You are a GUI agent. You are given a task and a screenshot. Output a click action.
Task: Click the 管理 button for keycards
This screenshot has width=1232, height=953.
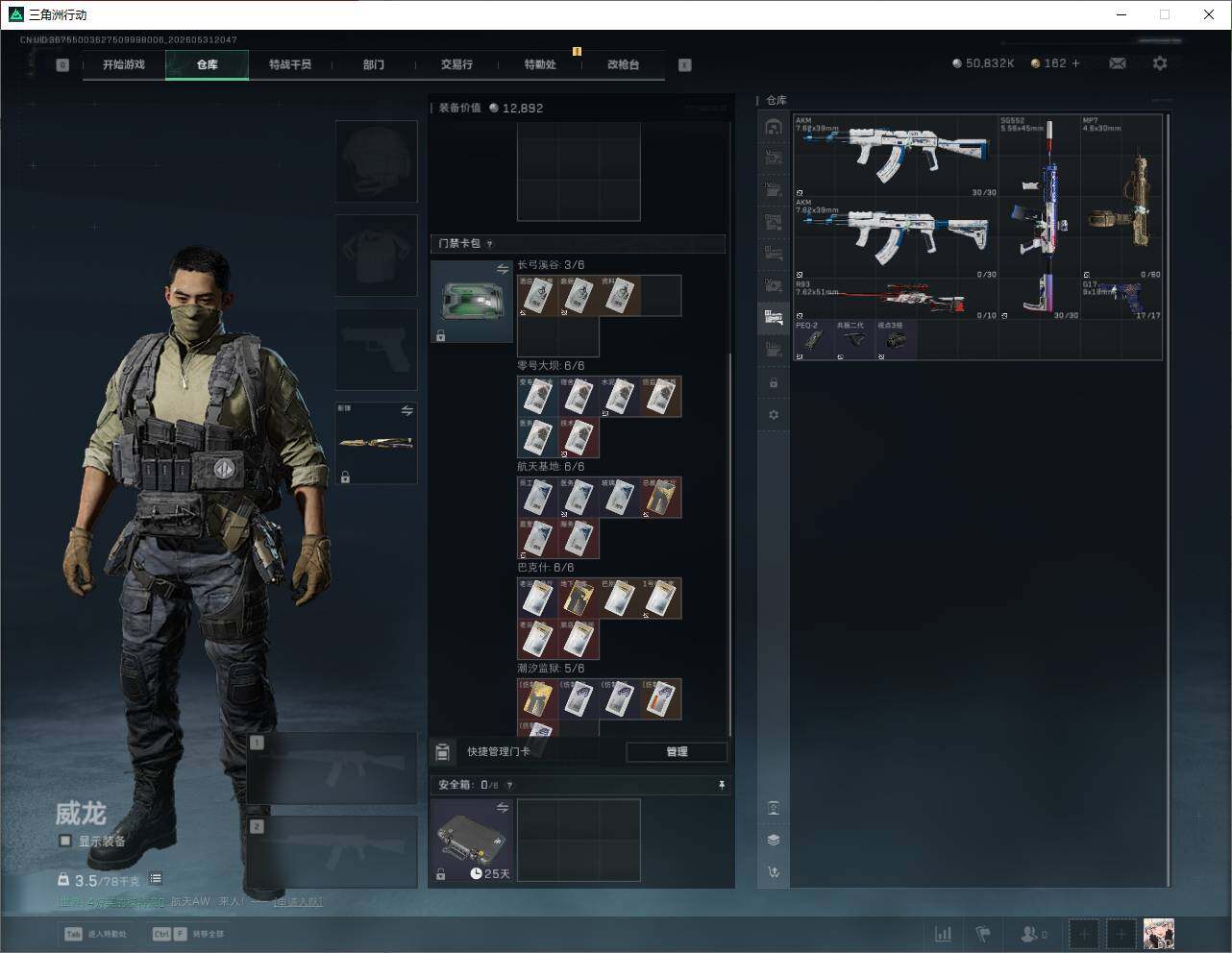pos(677,751)
